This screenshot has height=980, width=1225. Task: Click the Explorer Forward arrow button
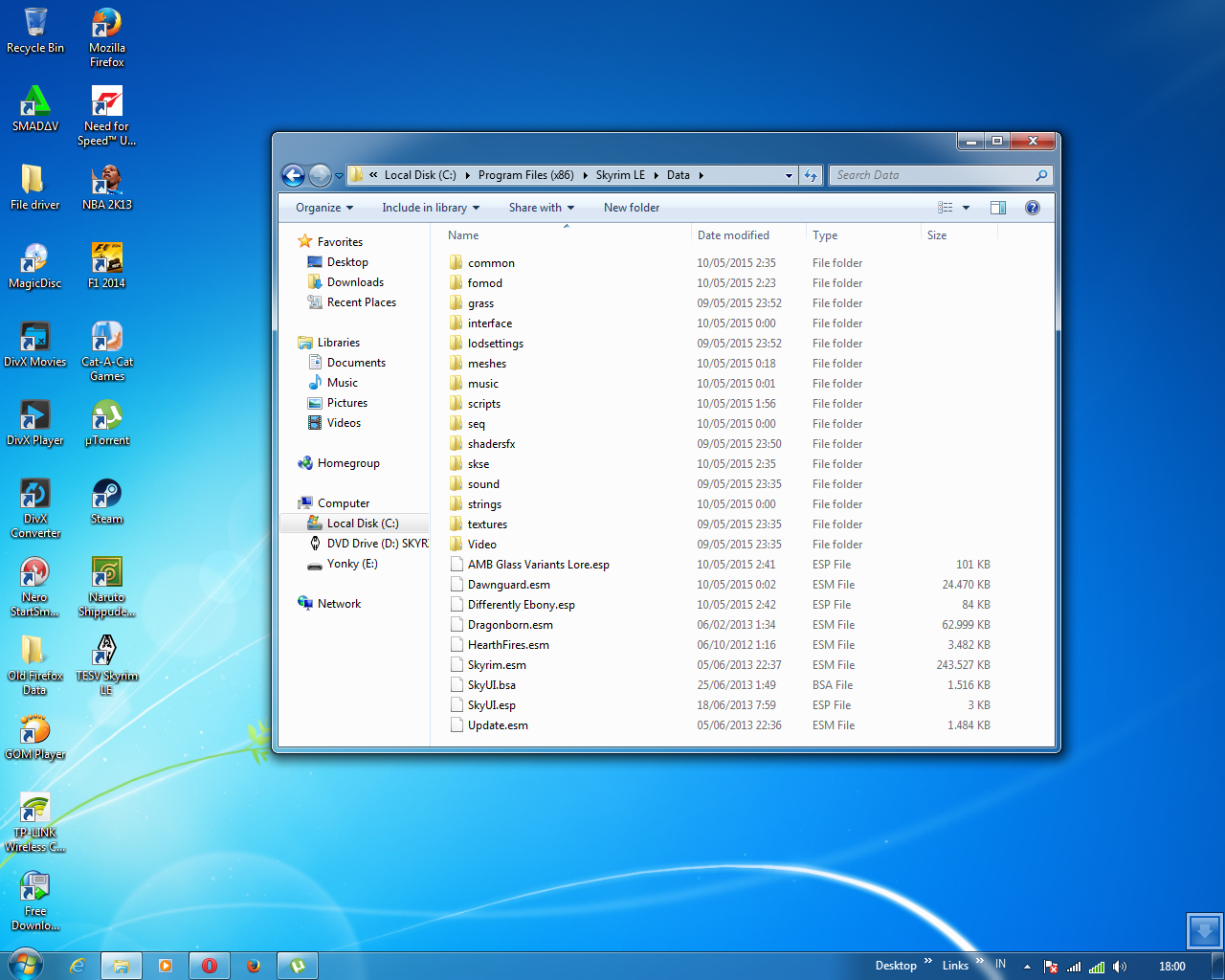pyautogui.click(x=320, y=175)
